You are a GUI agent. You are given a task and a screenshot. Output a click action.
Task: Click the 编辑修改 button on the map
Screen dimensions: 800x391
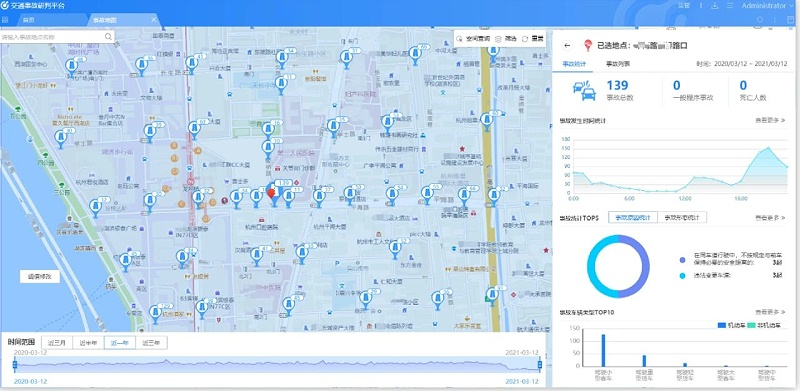click(x=40, y=276)
